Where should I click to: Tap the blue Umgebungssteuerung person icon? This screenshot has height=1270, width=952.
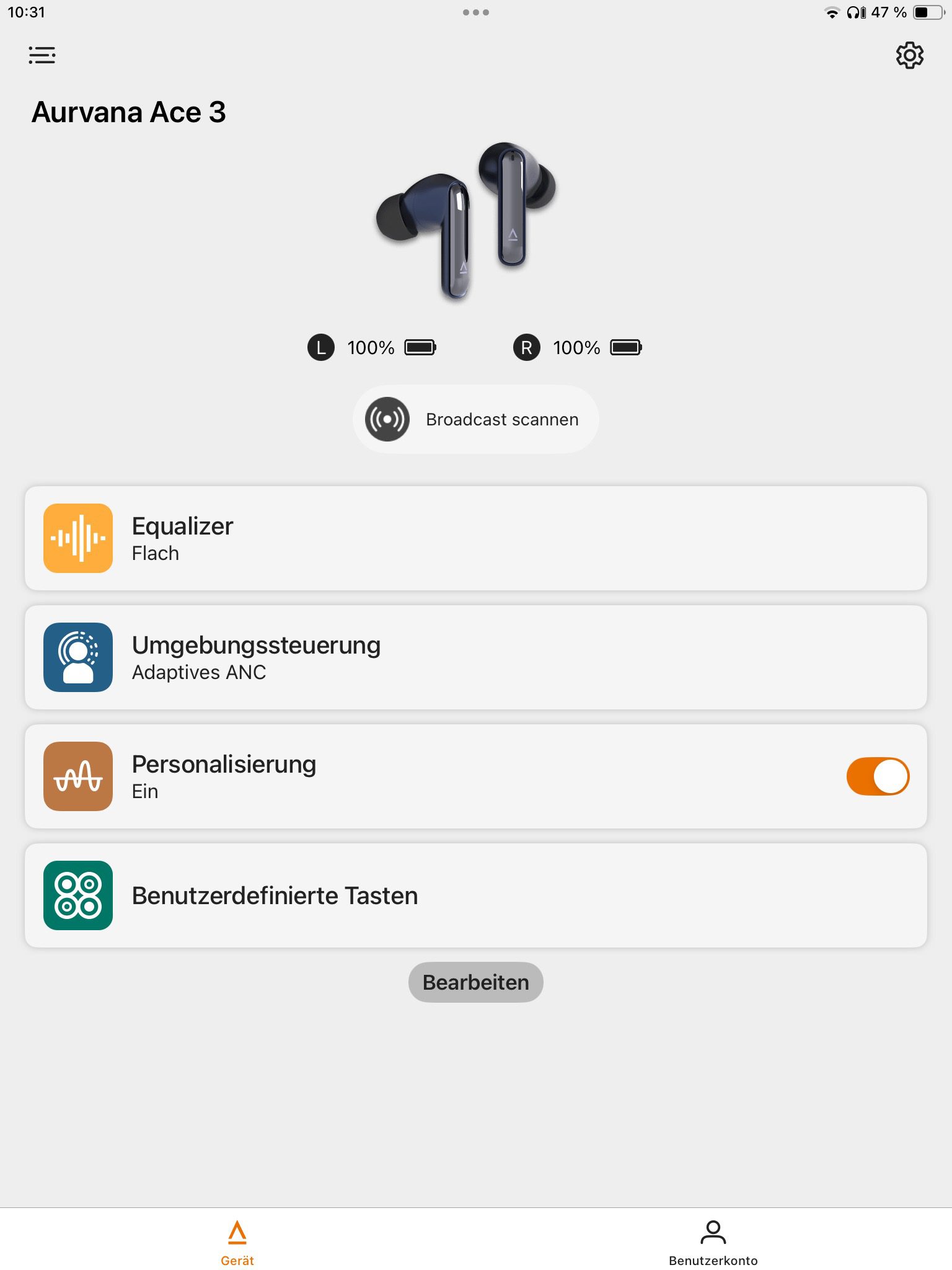pos(78,657)
